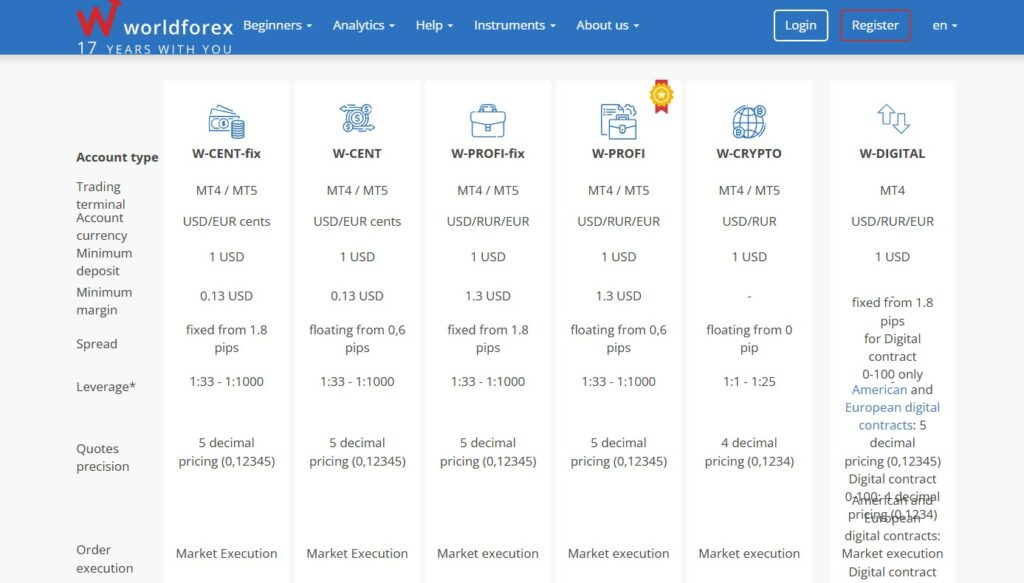Click the gold award ribbon badge
Image resolution: width=1024 pixels, height=583 pixels.
pyautogui.click(x=662, y=97)
